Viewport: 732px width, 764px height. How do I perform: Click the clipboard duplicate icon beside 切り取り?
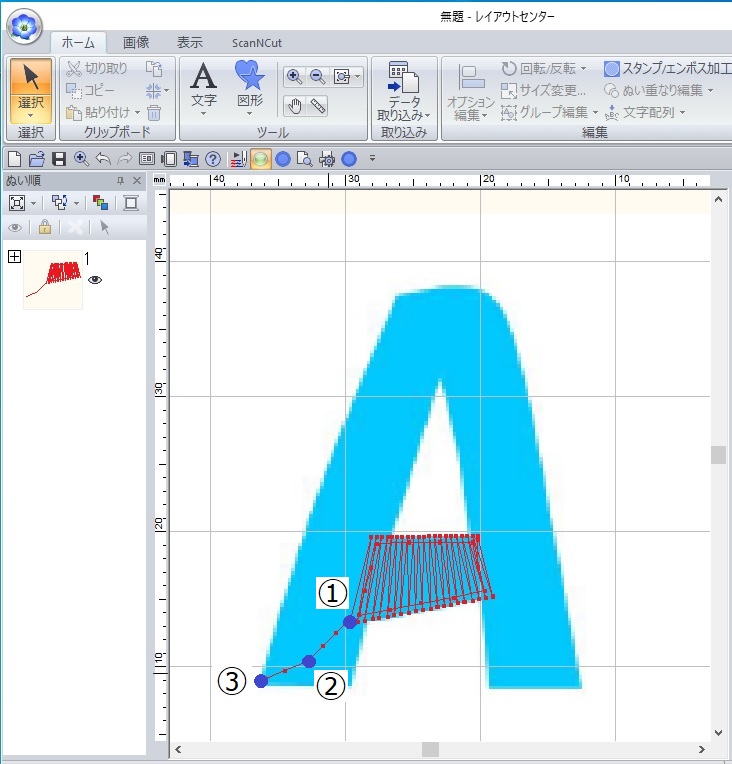154,69
